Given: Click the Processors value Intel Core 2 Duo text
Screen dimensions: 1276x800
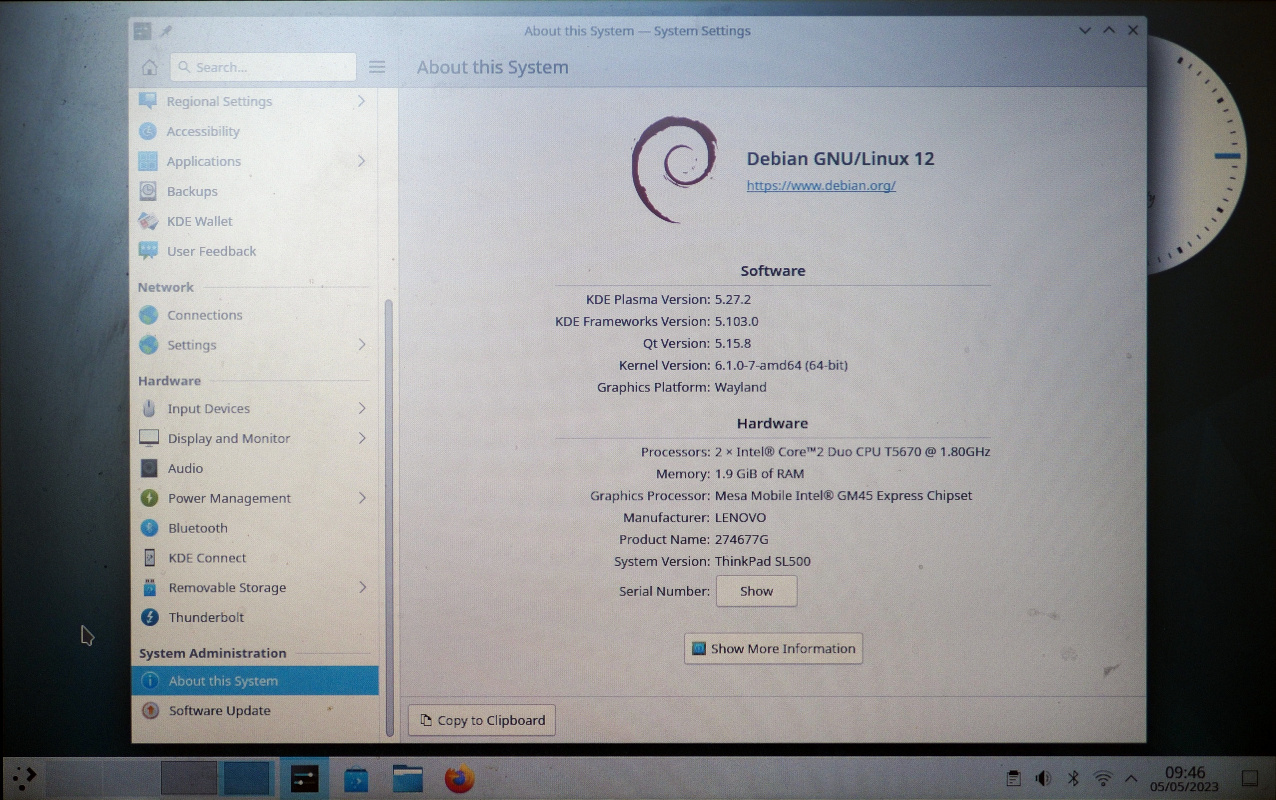Looking at the screenshot, I should click(x=853, y=452).
